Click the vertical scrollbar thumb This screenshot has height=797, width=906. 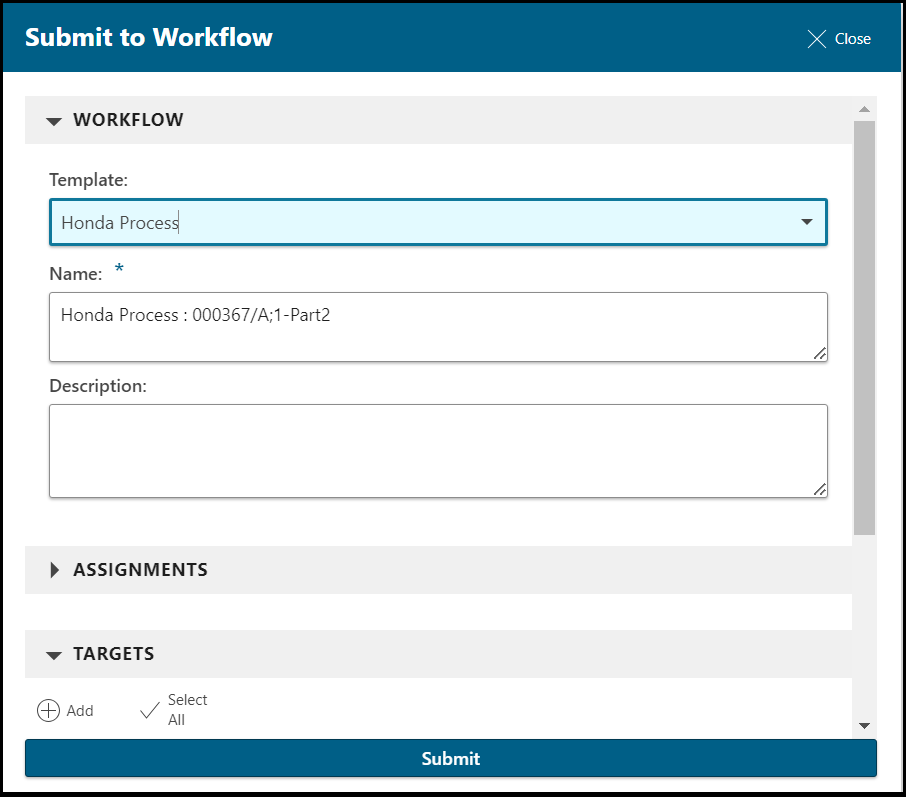click(x=864, y=325)
